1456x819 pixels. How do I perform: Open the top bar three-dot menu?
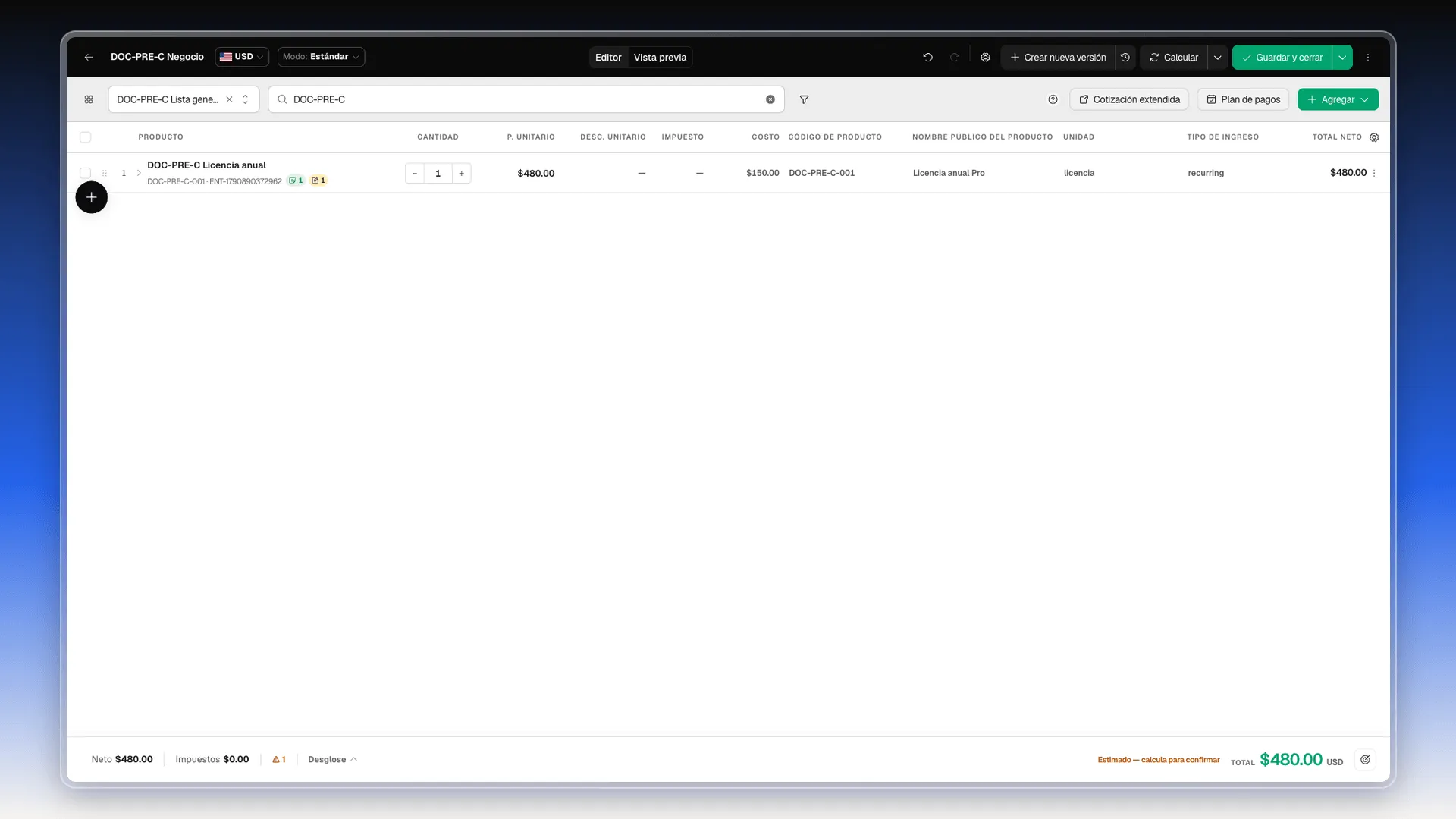coord(1368,58)
